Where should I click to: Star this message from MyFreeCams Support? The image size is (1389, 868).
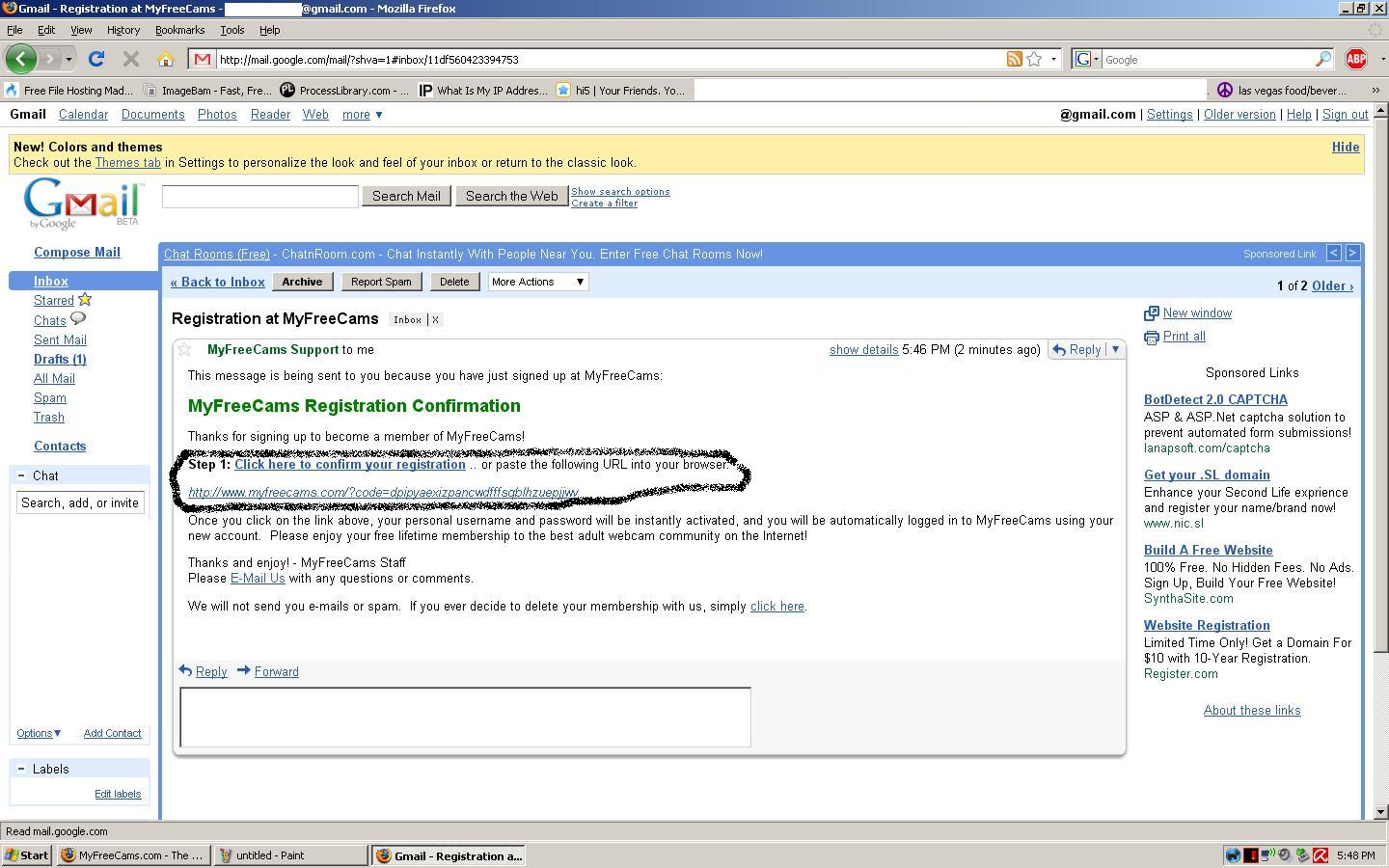coord(184,349)
